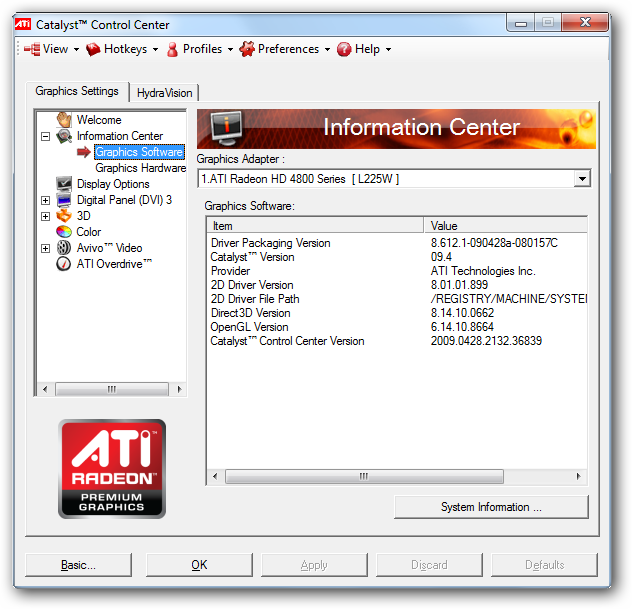Click the Avivo Video film reel icon
Screen dimensions: 632x609
pos(64,247)
